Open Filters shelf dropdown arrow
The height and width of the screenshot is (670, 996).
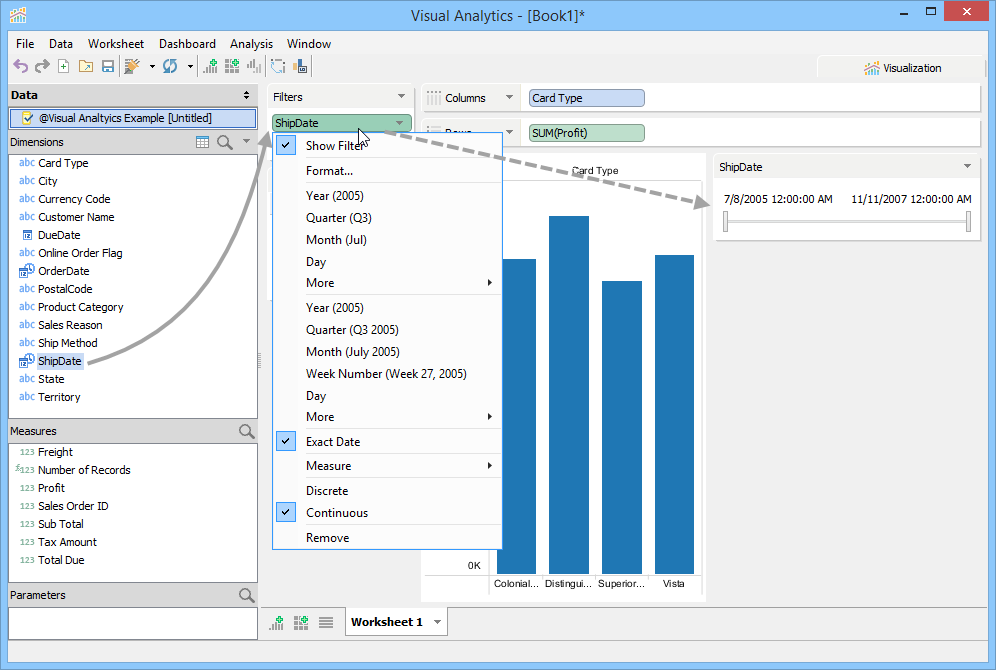point(401,97)
